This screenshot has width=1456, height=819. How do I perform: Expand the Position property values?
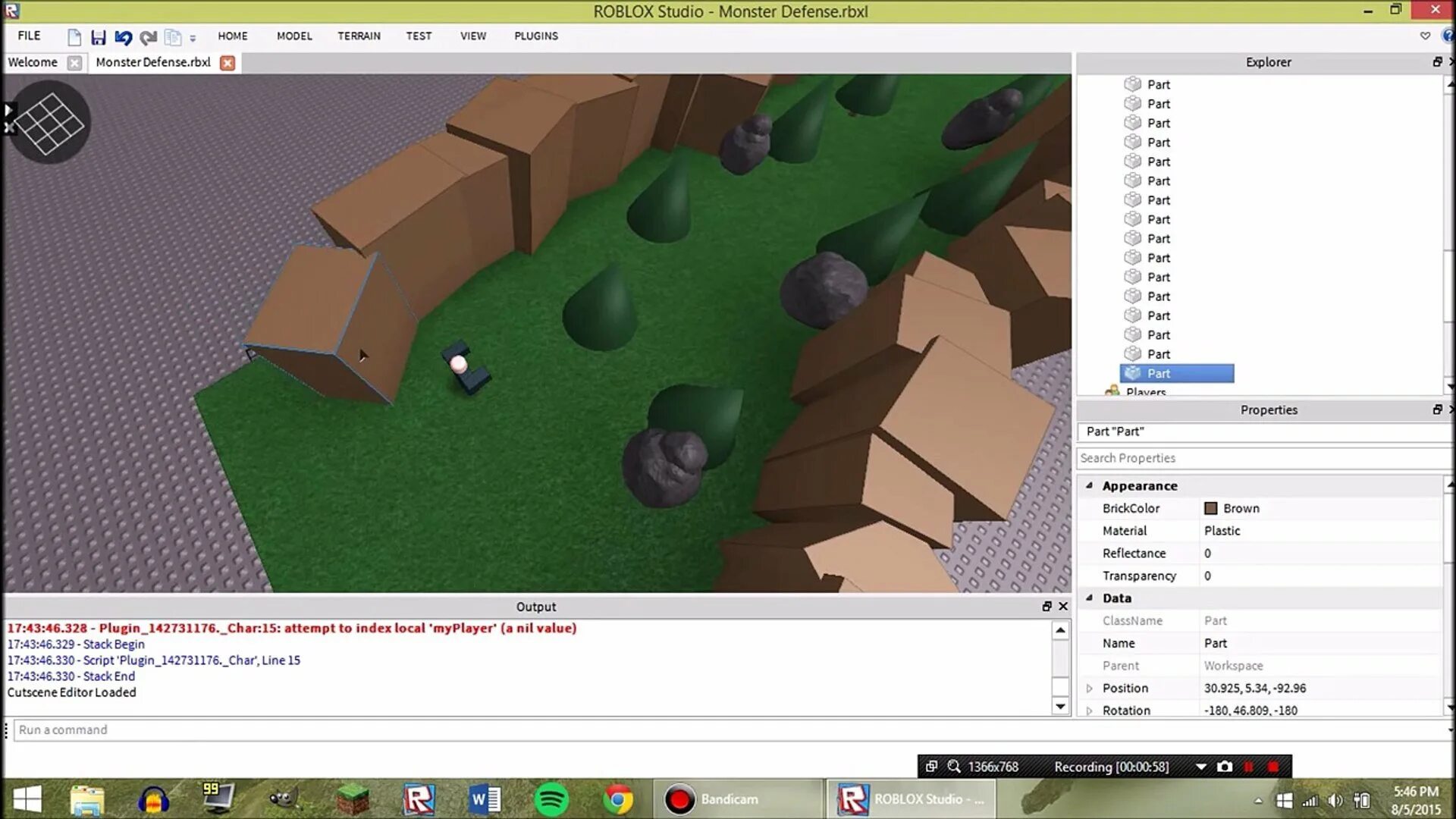[x=1090, y=688]
